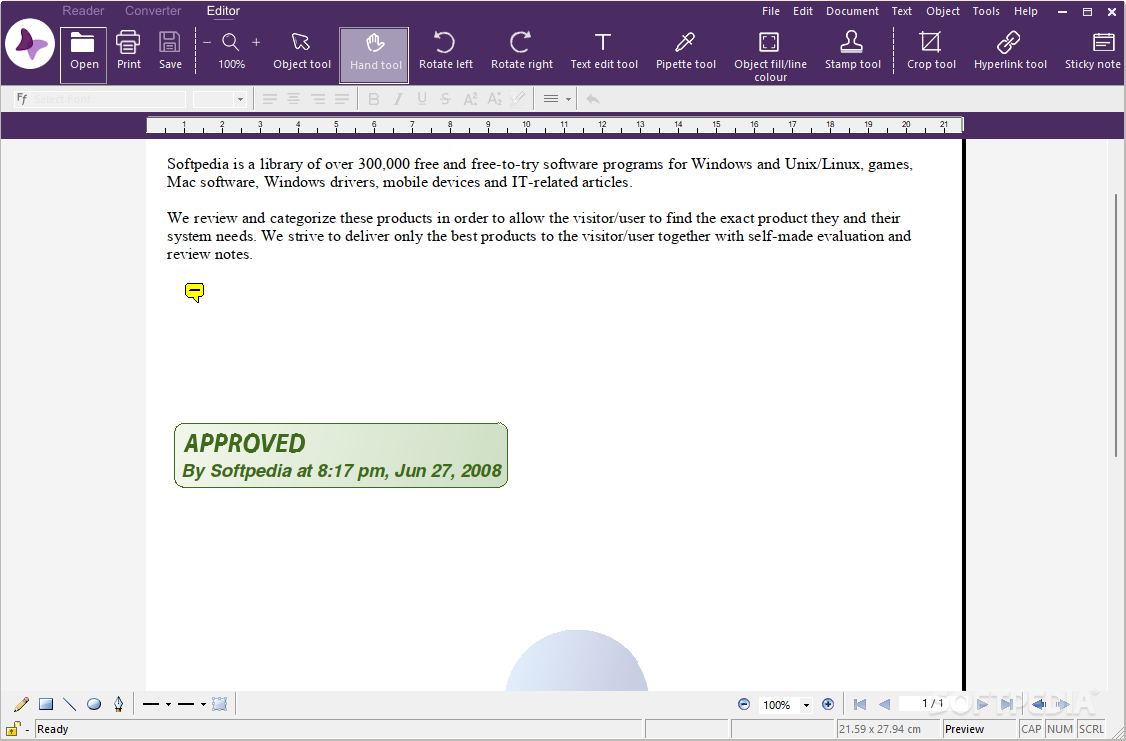Print the document using Print icon
The width and height of the screenshot is (1126, 741).
pos(129,50)
